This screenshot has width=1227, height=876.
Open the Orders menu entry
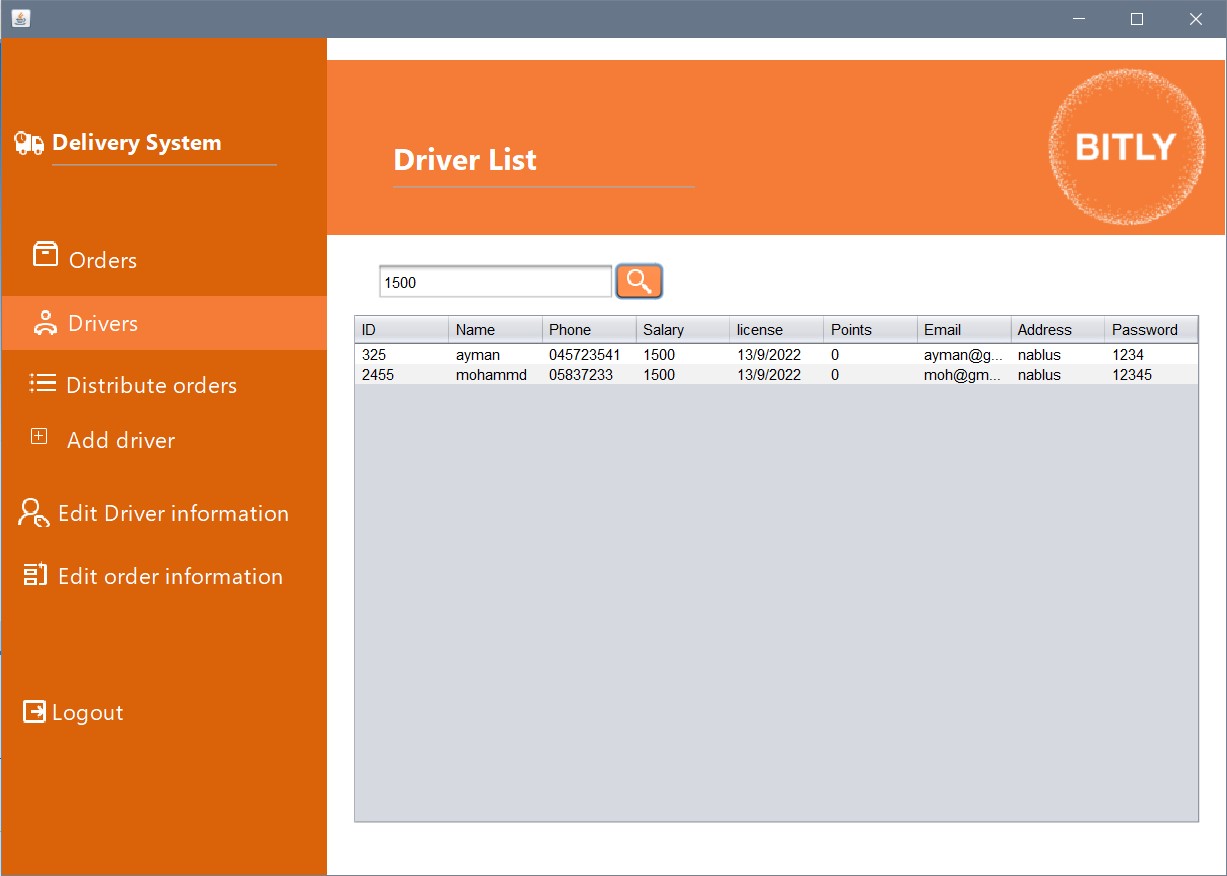tap(103, 260)
